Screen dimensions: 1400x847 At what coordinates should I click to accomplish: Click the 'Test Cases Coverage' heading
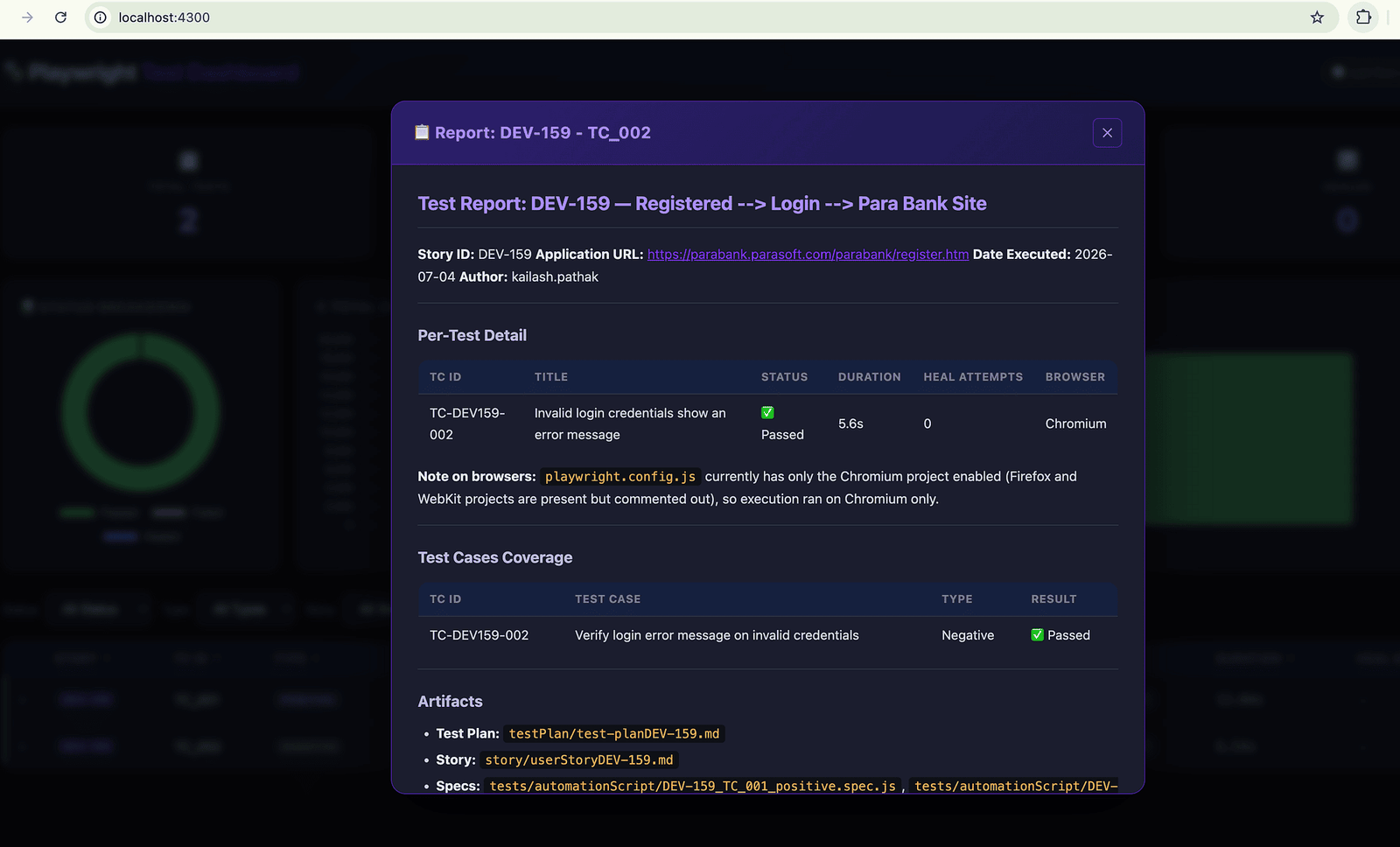coord(495,557)
